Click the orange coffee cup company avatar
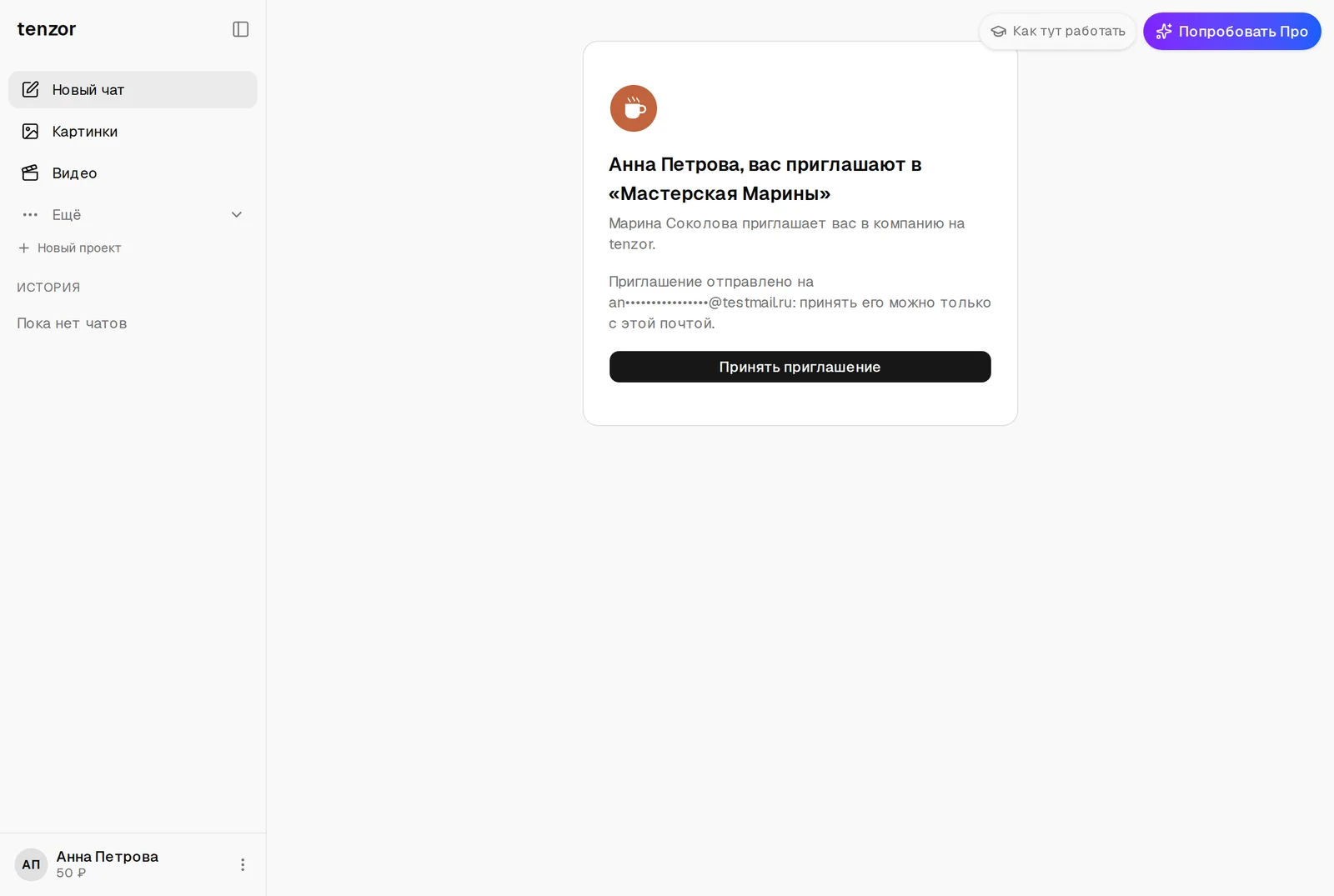This screenshot has width=1334, height=896. (634, 108)
